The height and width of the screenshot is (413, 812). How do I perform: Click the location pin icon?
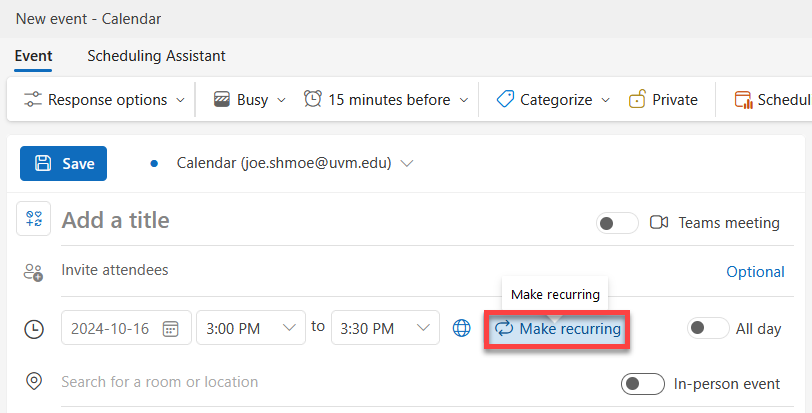tap(34, 381)
